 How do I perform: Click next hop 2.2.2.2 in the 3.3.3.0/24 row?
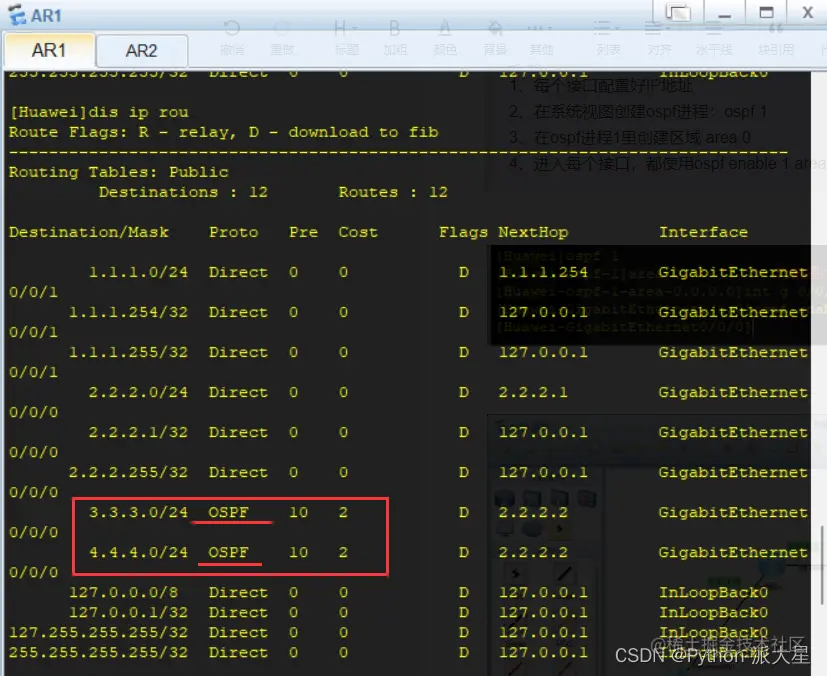point(533,513)
